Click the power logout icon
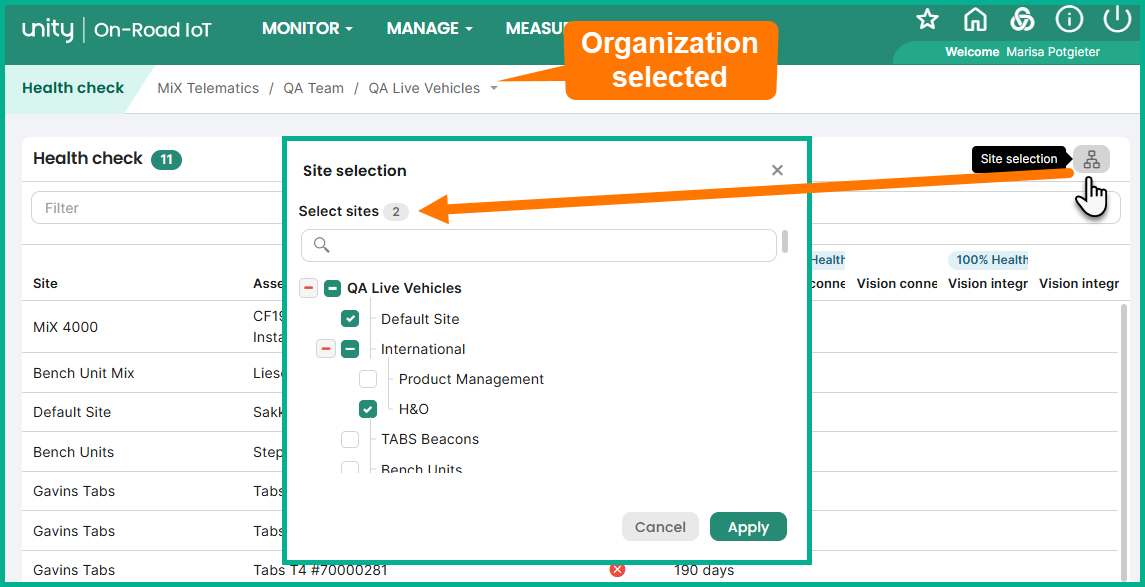1145x587 pixels. coord(1117,20)
